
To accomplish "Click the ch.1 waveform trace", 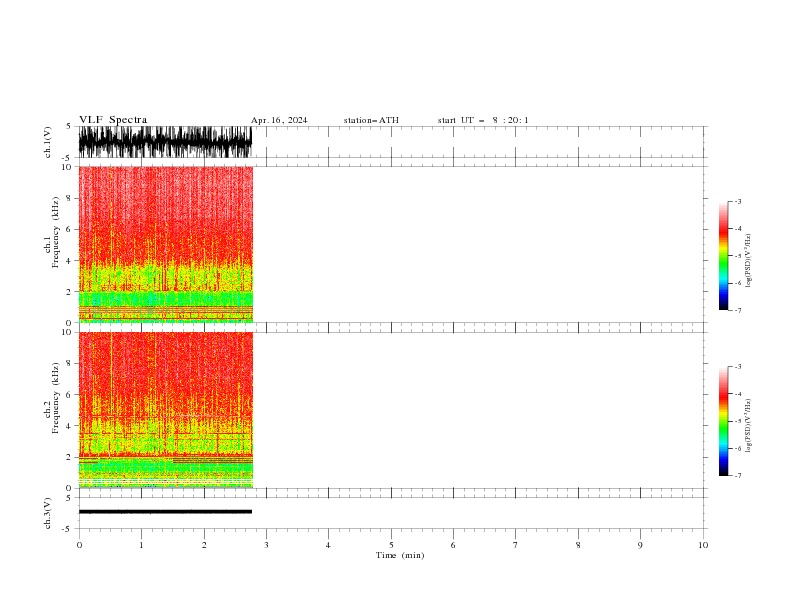I will click(x=165, y=142).
